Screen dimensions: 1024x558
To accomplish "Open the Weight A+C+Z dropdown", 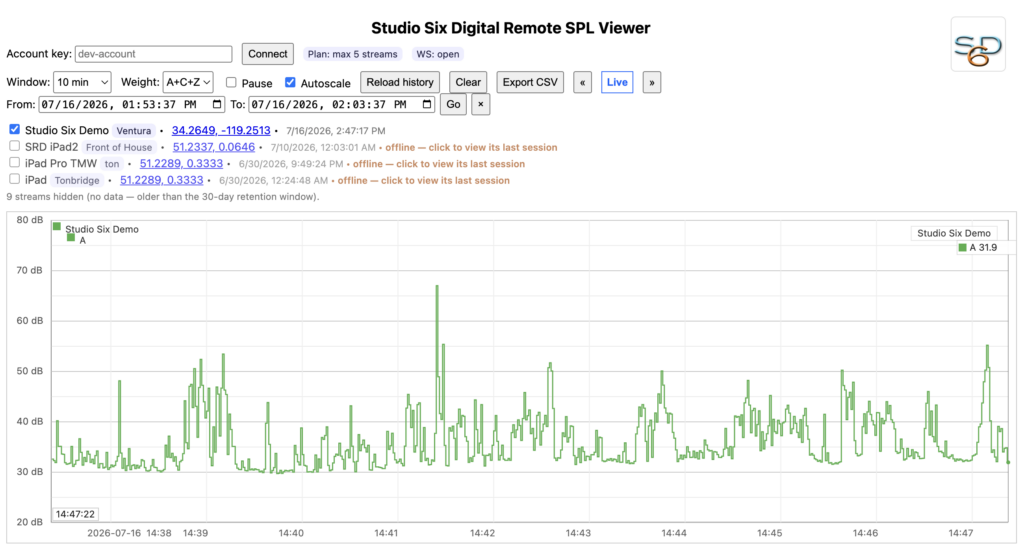I will [x=188, y=82].
